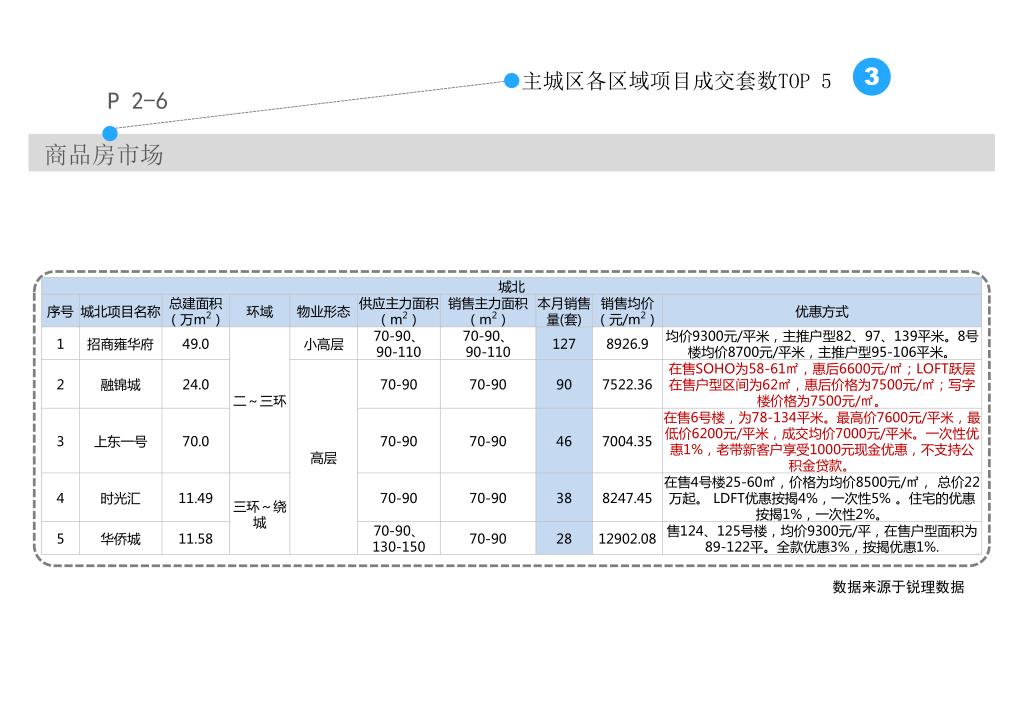This screenshot has width=1024, height=722.
Task: Click average price 12902.08
Action: click(627, 539)
